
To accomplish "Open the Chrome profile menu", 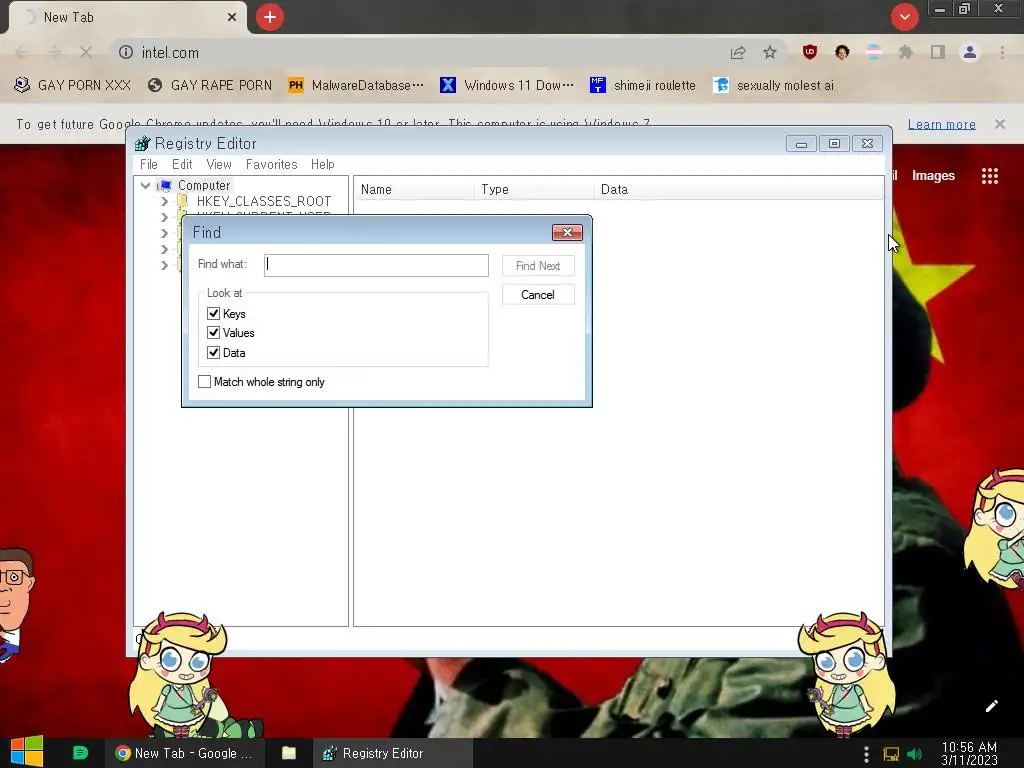I will (x=970, y=52).
